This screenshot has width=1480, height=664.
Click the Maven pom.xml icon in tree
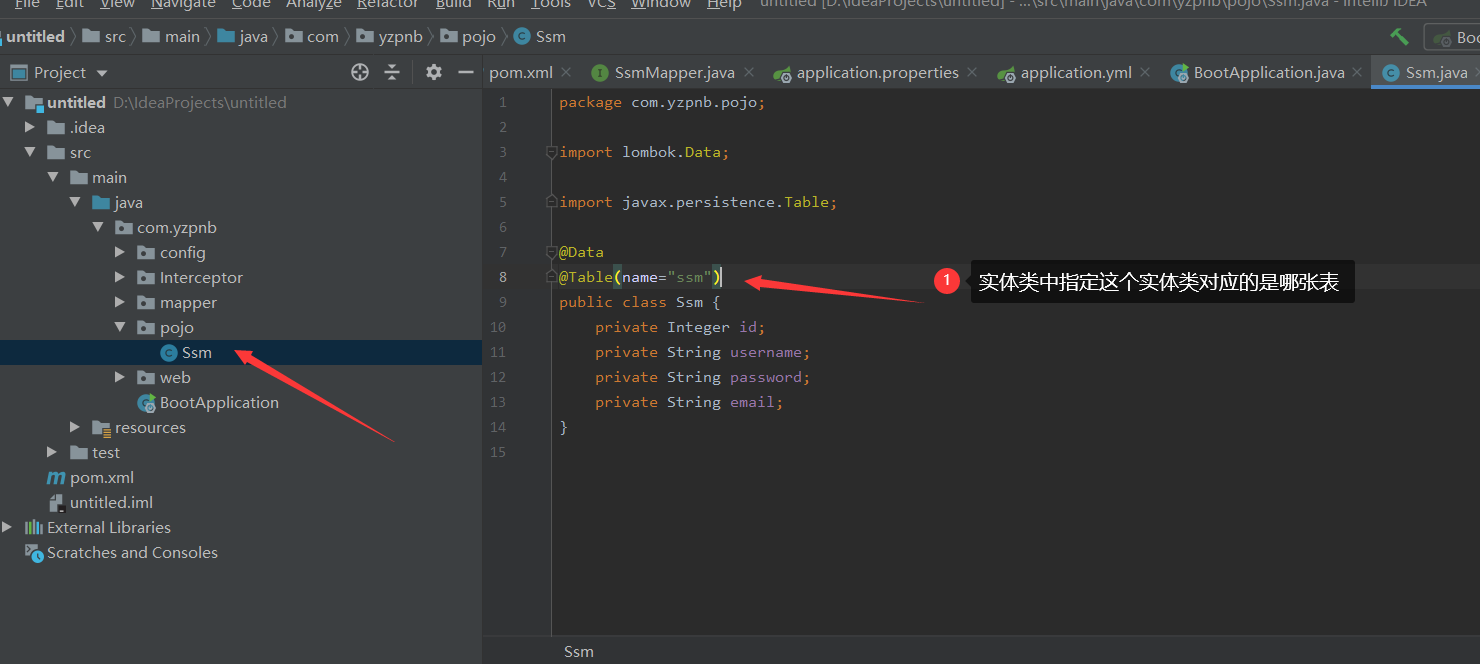click(x=56, y=477)
